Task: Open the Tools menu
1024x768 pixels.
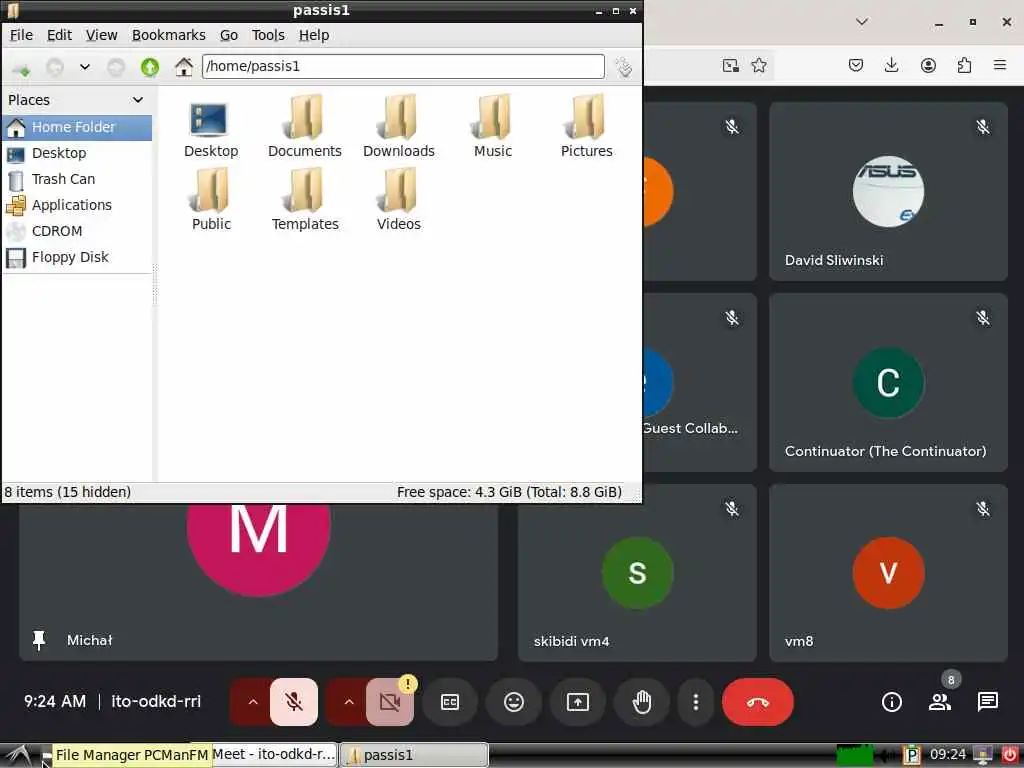Action: [x=268, y=35]
